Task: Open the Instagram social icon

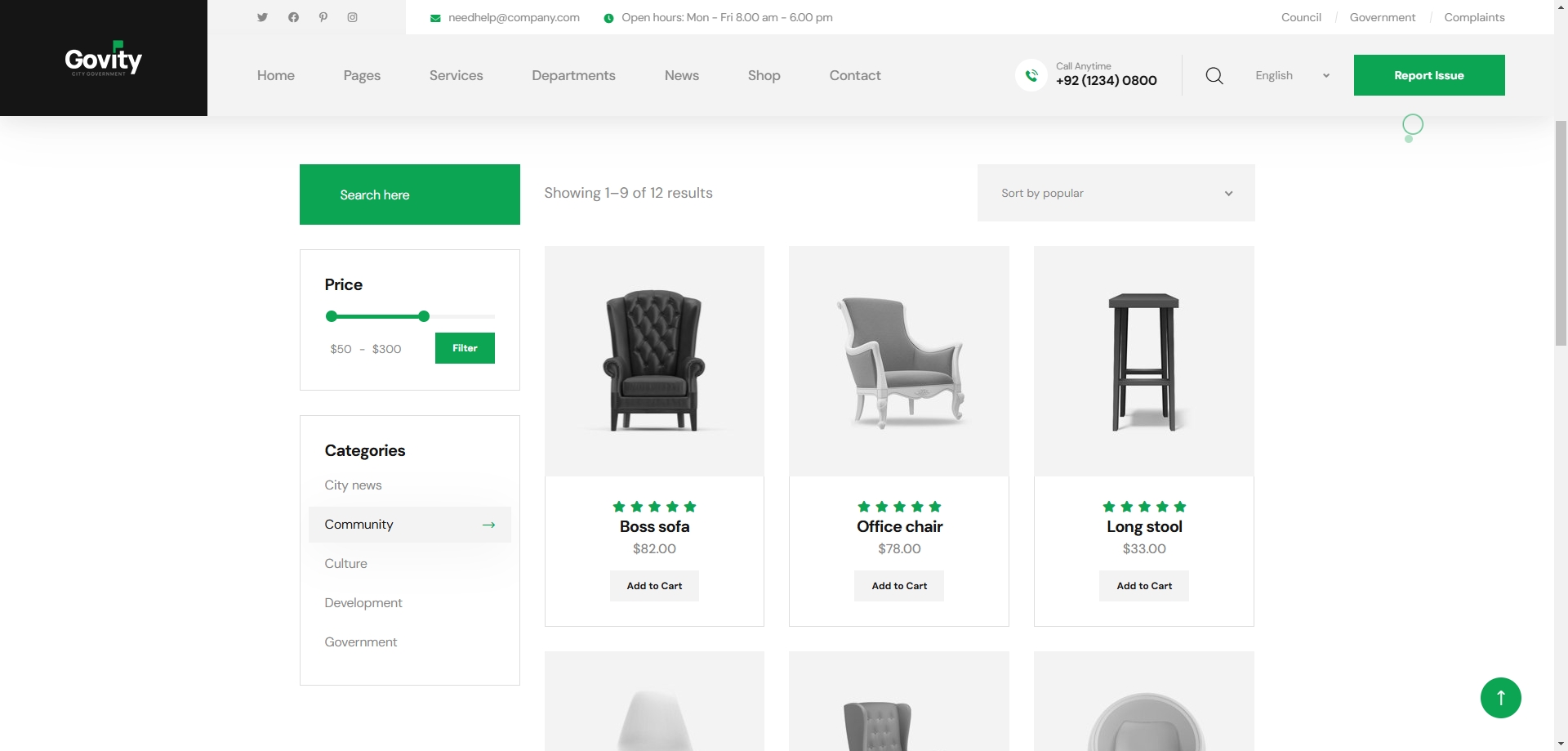Action: pos(353,17)
